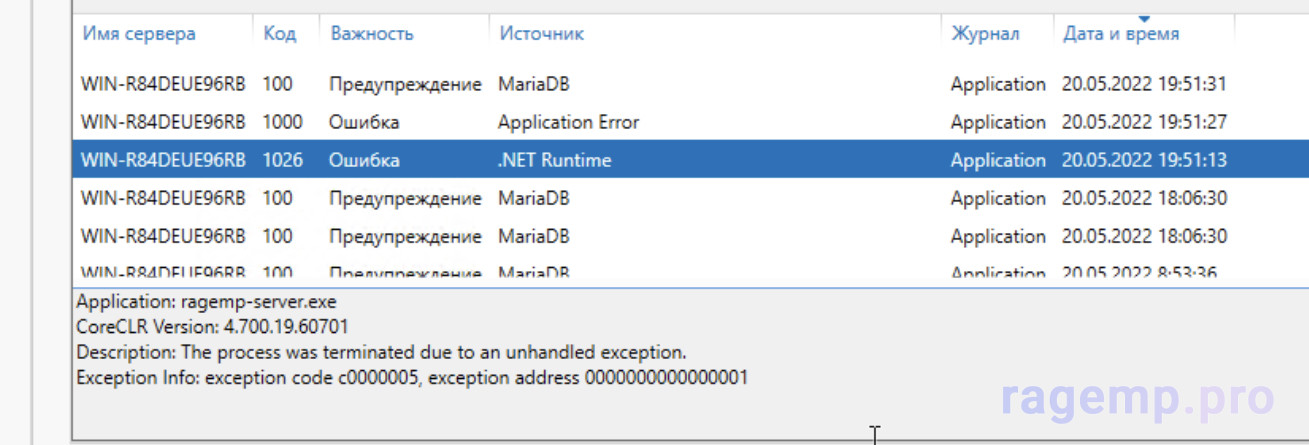The width and height of the screenshot is (1309, 445).
Task: Sort the list by Важность column
Action: [x=372, y=34]
